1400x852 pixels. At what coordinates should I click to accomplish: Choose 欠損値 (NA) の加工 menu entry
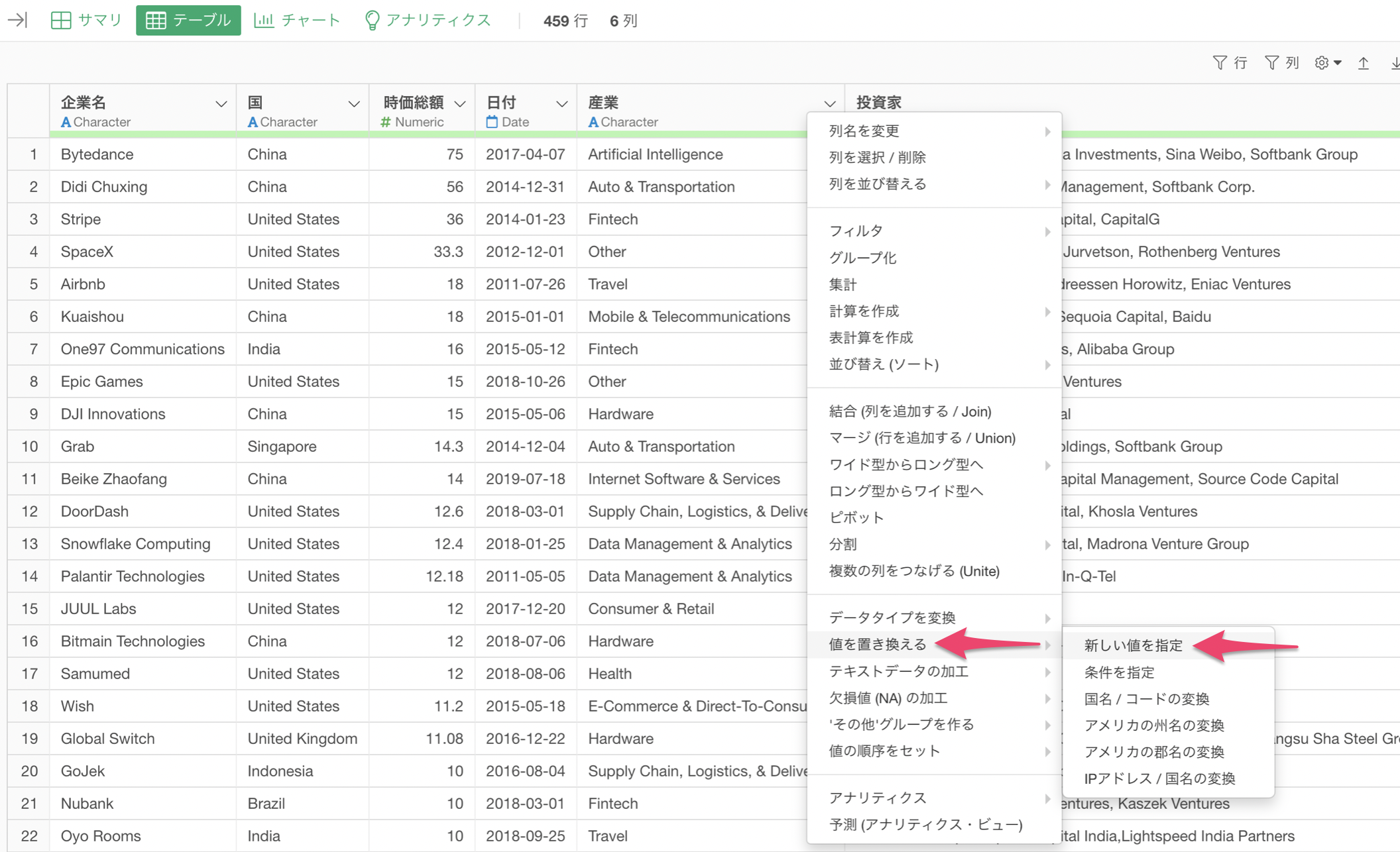[934, 698]
